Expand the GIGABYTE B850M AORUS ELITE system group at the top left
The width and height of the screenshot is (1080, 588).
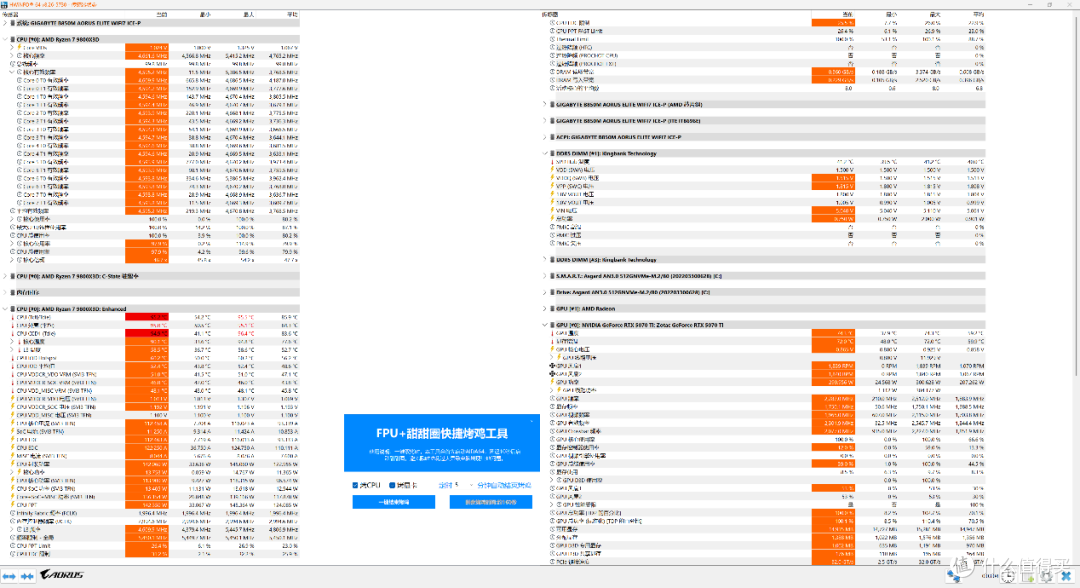5,23
